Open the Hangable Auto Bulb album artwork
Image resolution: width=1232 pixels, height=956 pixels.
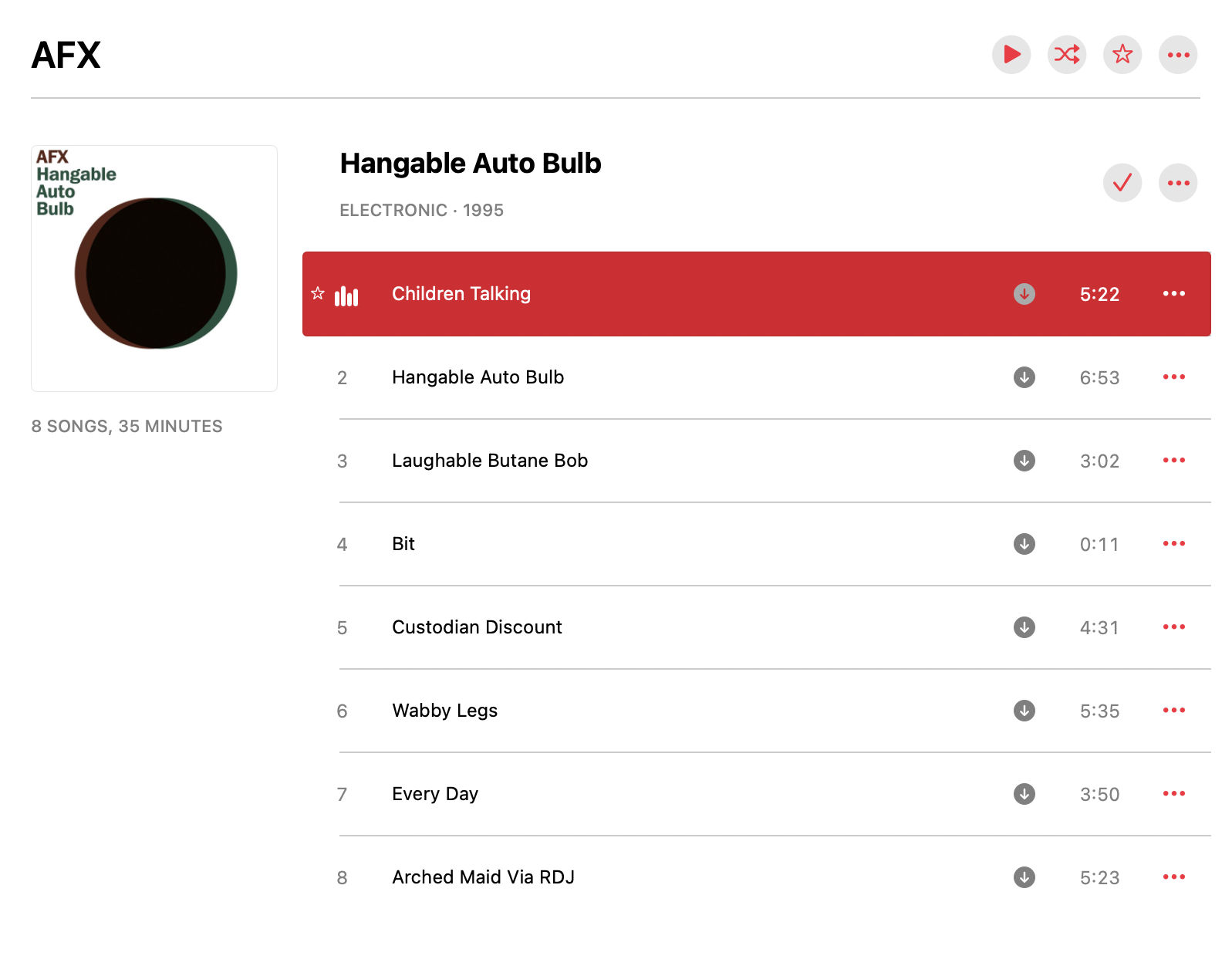point(154,269)
